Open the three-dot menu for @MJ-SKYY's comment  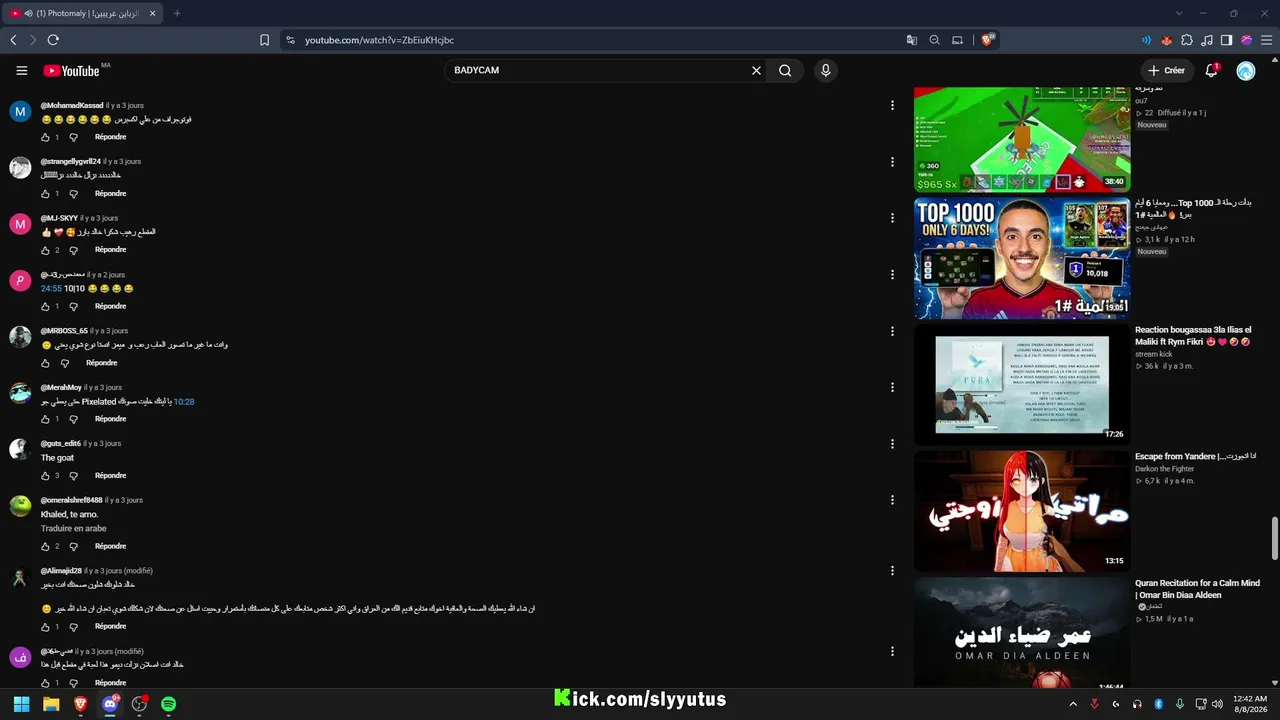tap(892, 218)
